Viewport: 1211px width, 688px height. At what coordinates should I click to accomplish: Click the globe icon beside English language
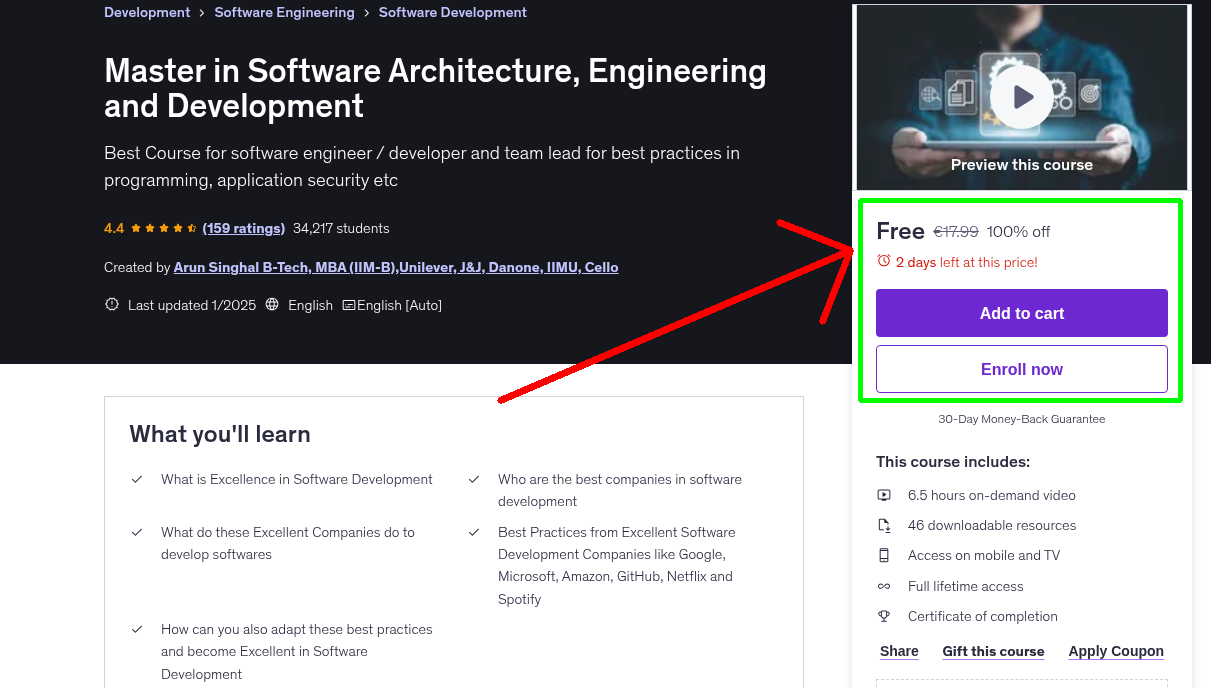pyautogui.click(x=272, y=304)
